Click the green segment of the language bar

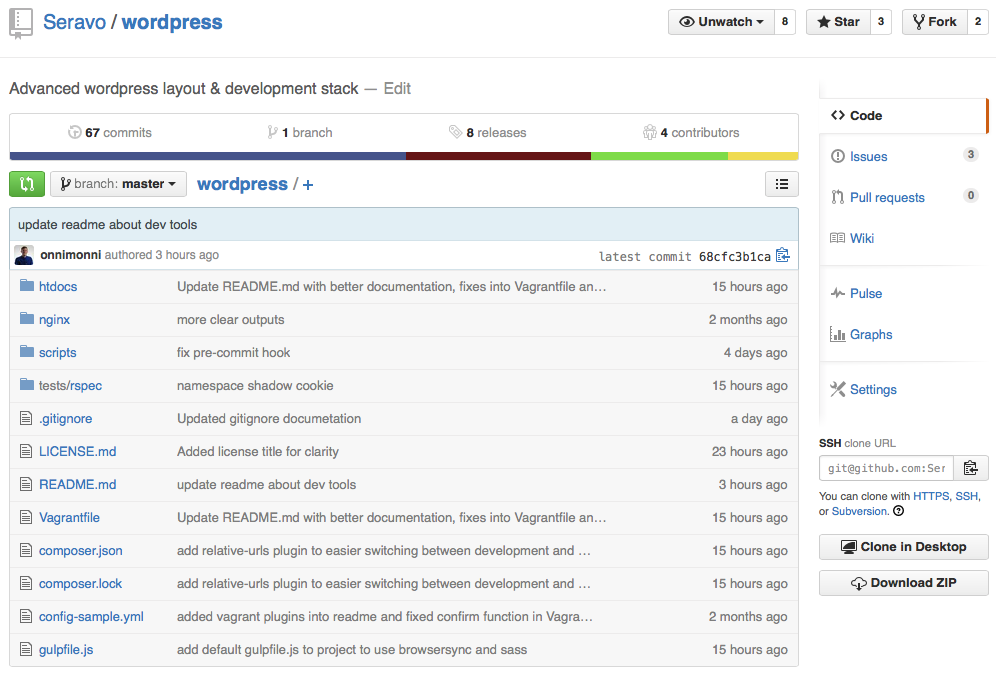pos(659,156)
